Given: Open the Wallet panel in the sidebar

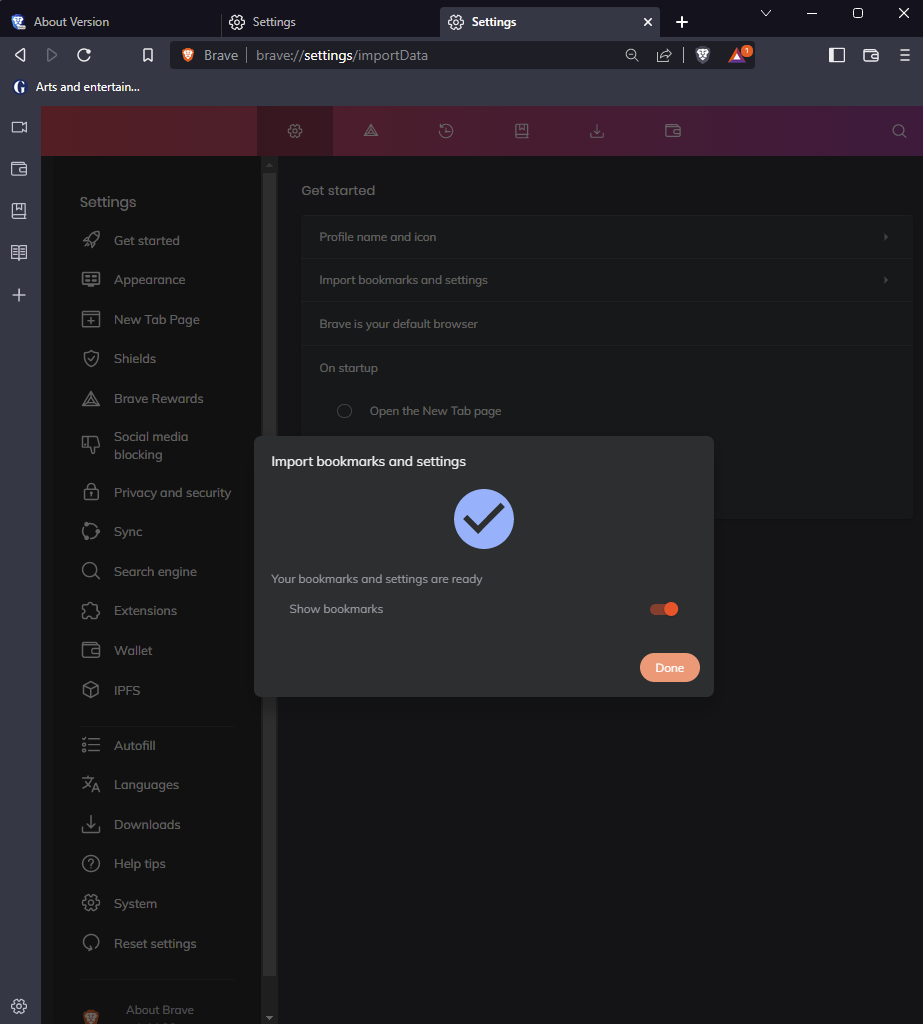Looking at the screenshot, I should coord(18,169).
